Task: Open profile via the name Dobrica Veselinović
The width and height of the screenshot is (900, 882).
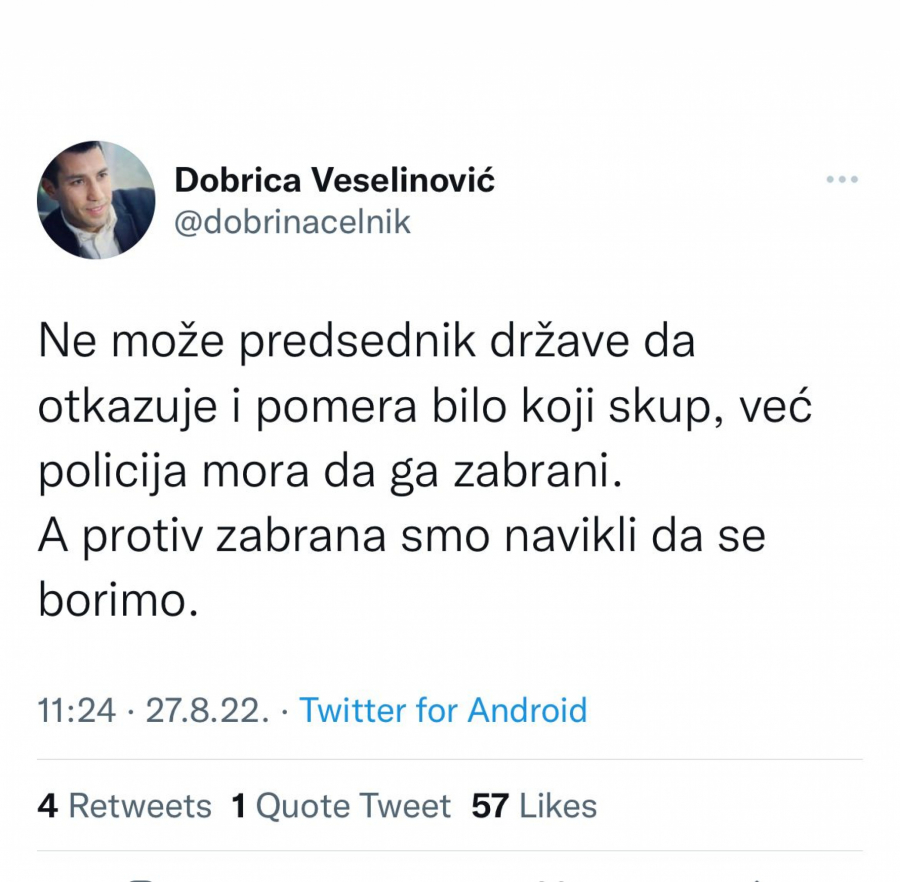Action: pos(335,181)
